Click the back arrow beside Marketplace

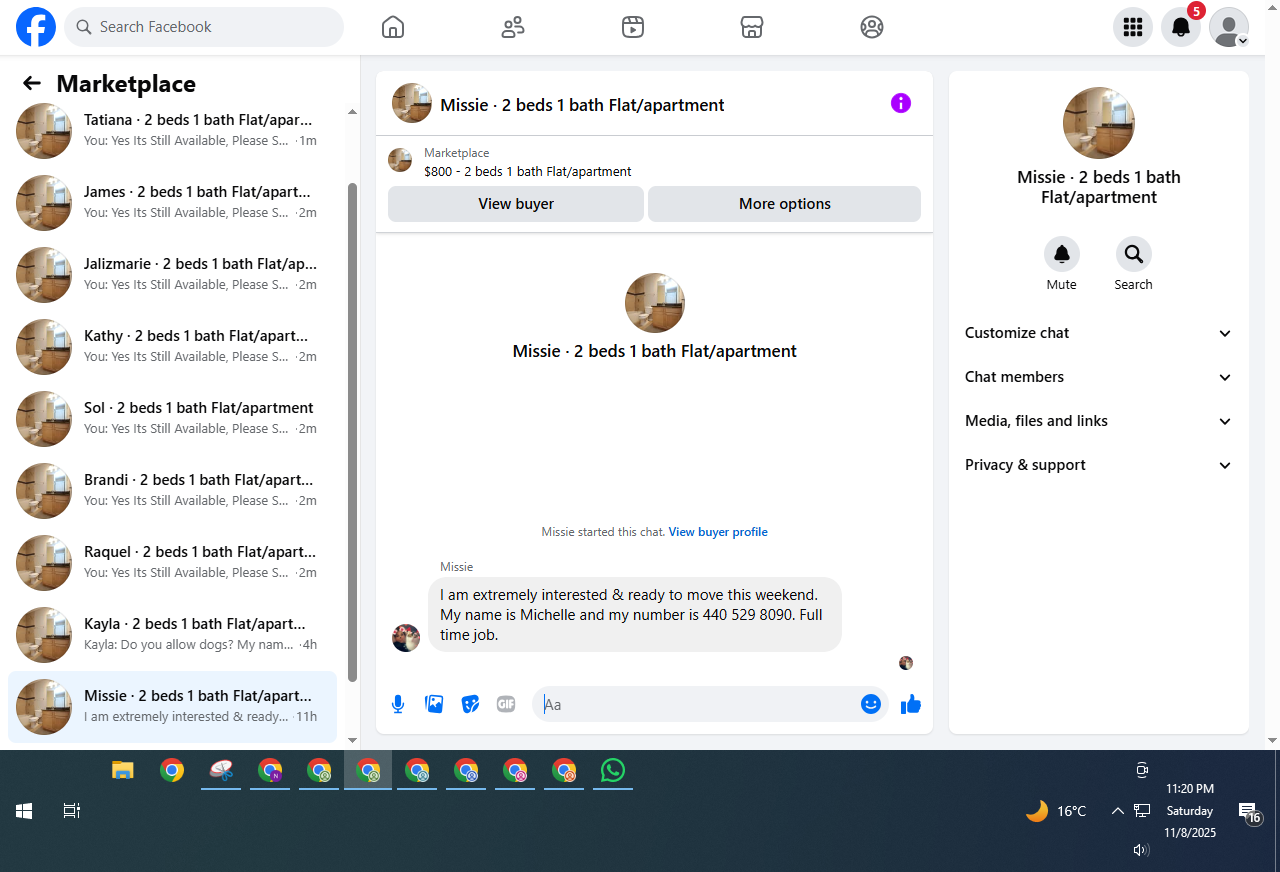(x=32, y=84)
